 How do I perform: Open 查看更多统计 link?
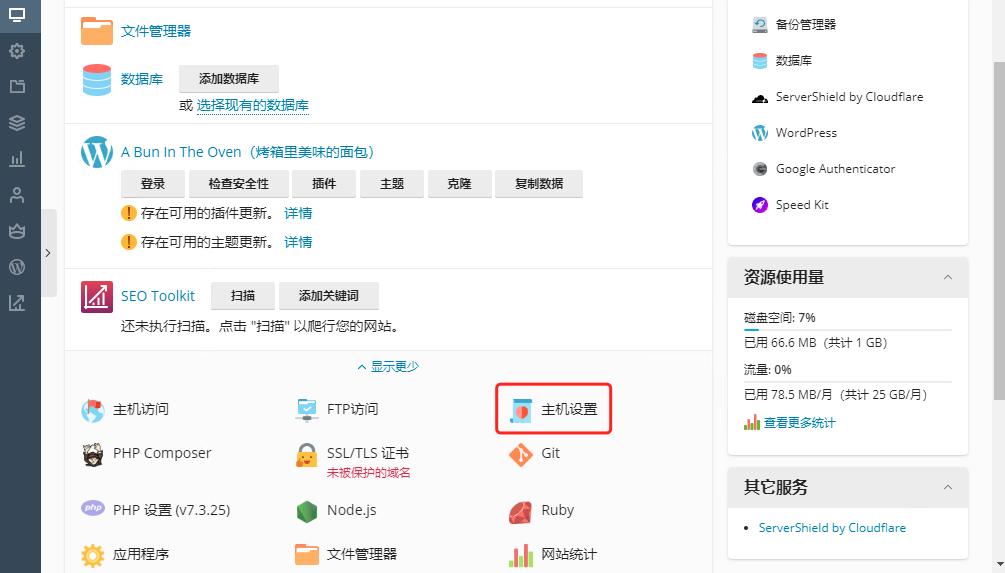click(x=799, y=423)
